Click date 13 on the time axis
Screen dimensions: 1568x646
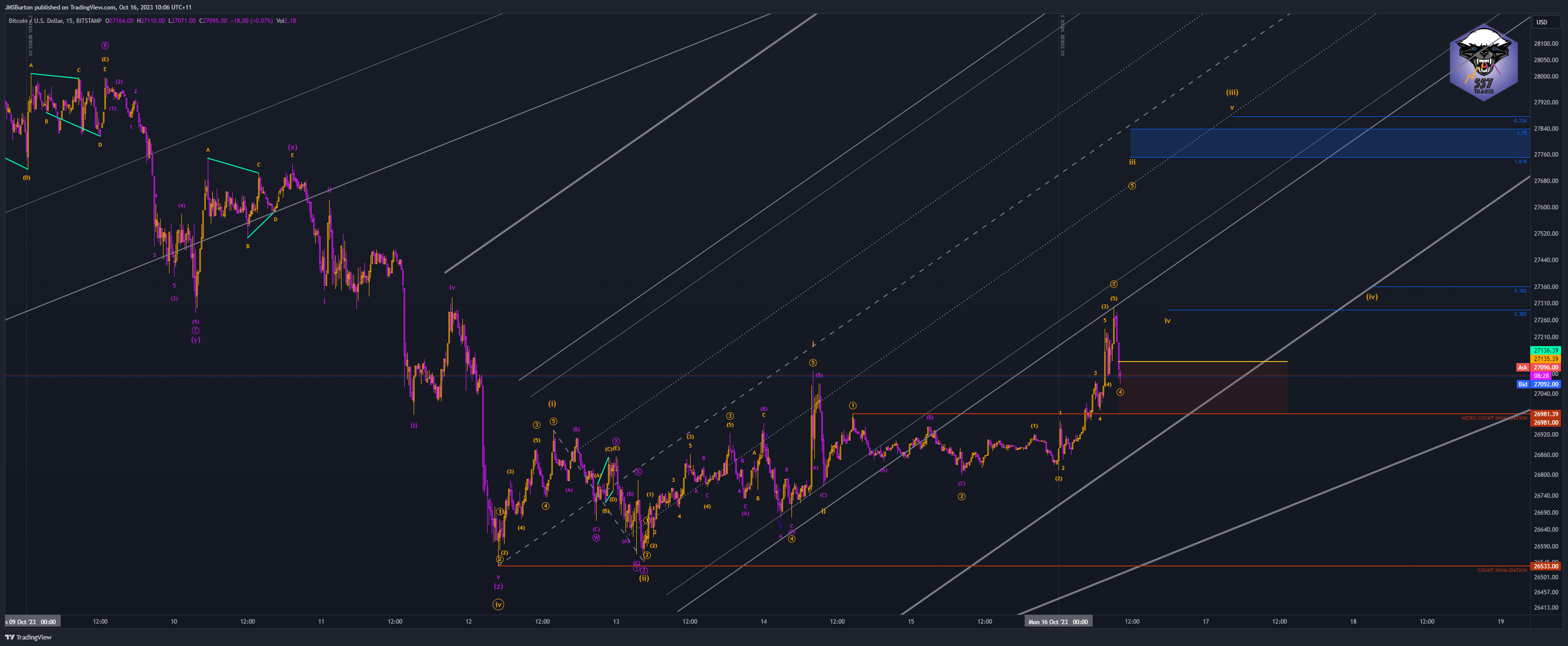click(x=616, y=622)
